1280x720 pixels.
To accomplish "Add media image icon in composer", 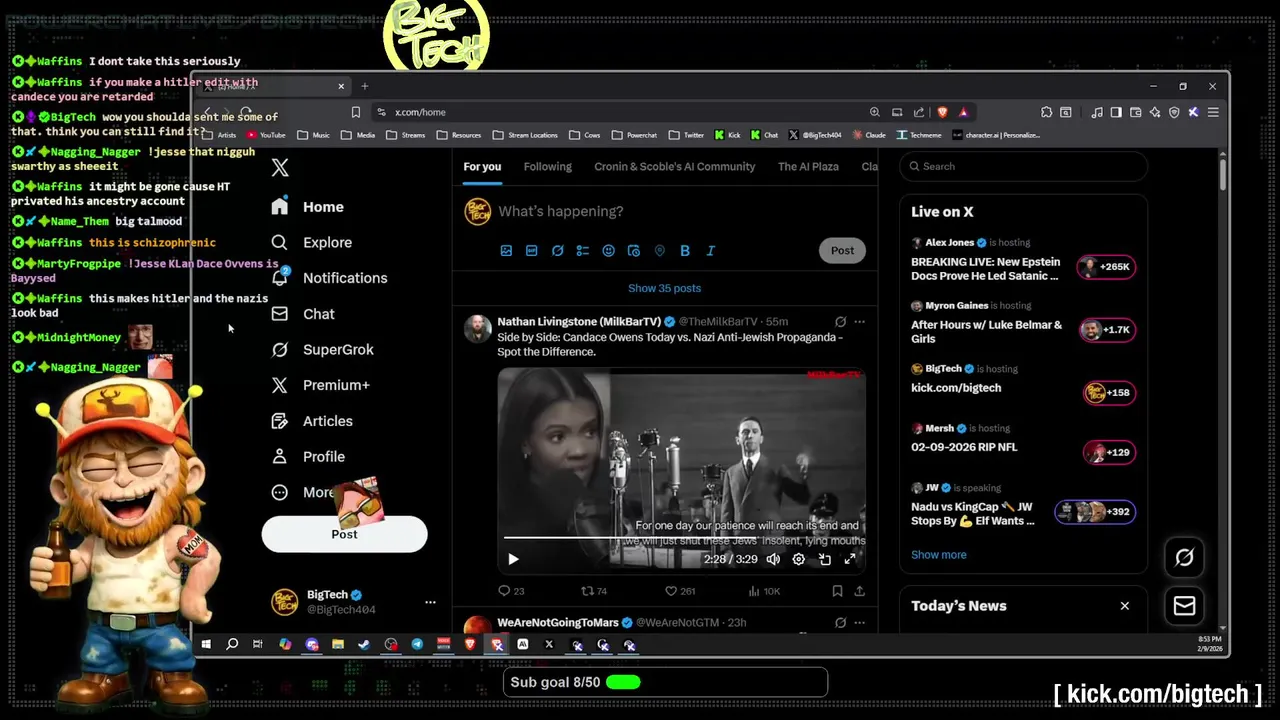I will 506,251.
